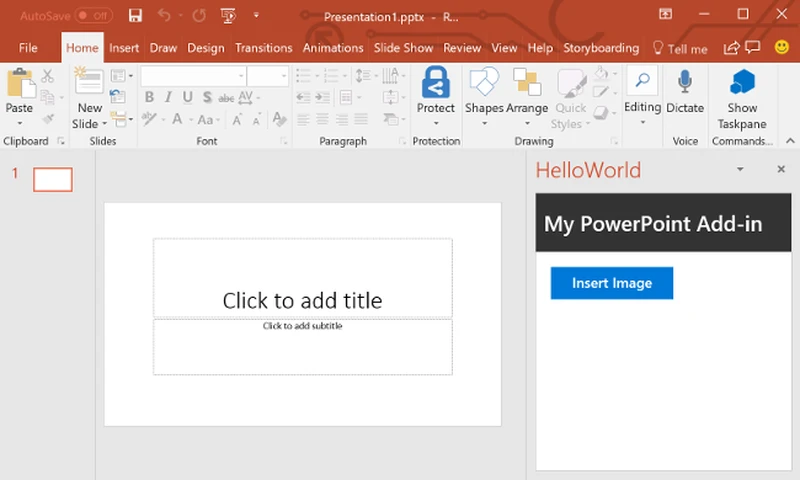Toggle Italic formatting

click(168, 97)
